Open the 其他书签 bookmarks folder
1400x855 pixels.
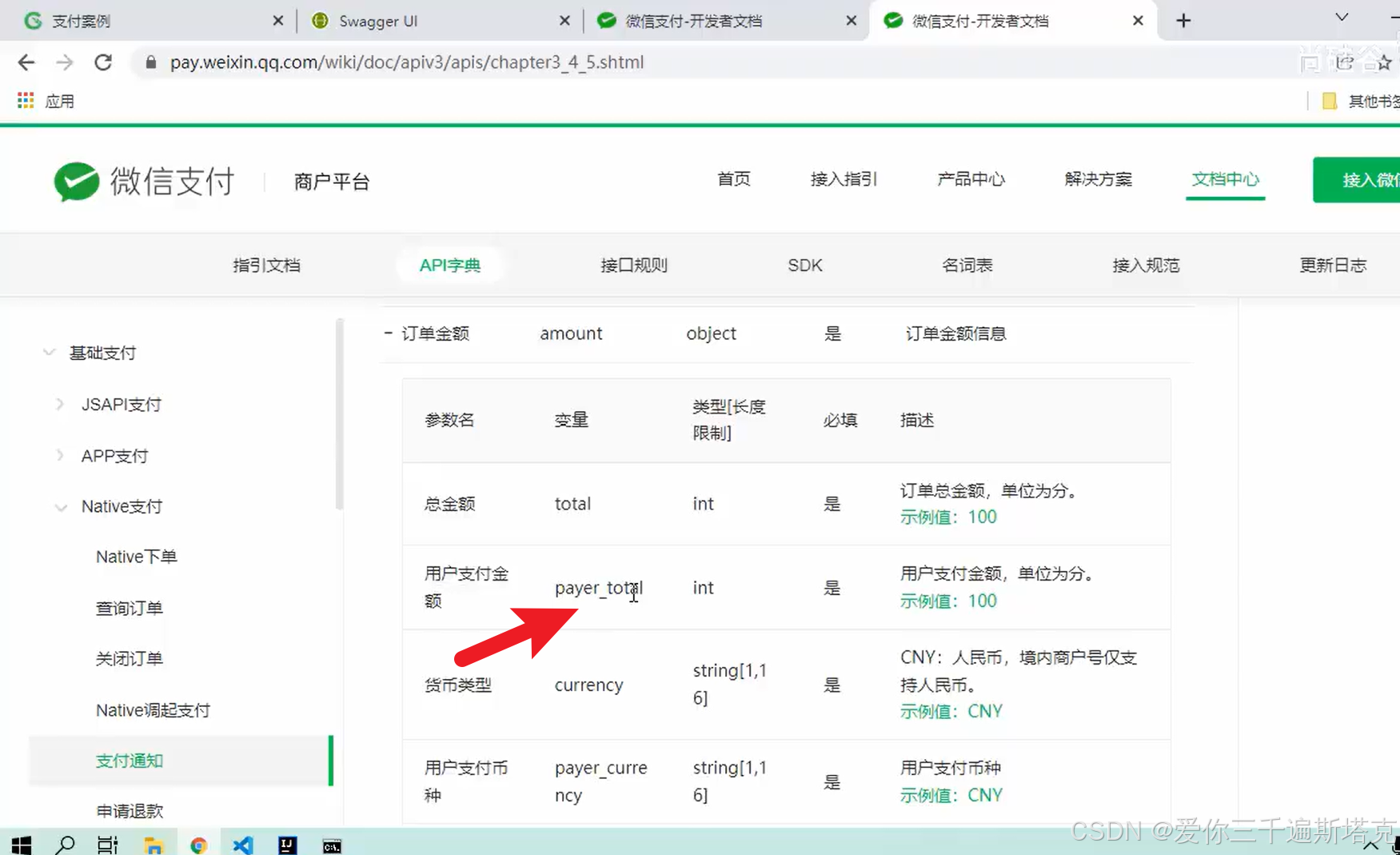pos(1361,101)
